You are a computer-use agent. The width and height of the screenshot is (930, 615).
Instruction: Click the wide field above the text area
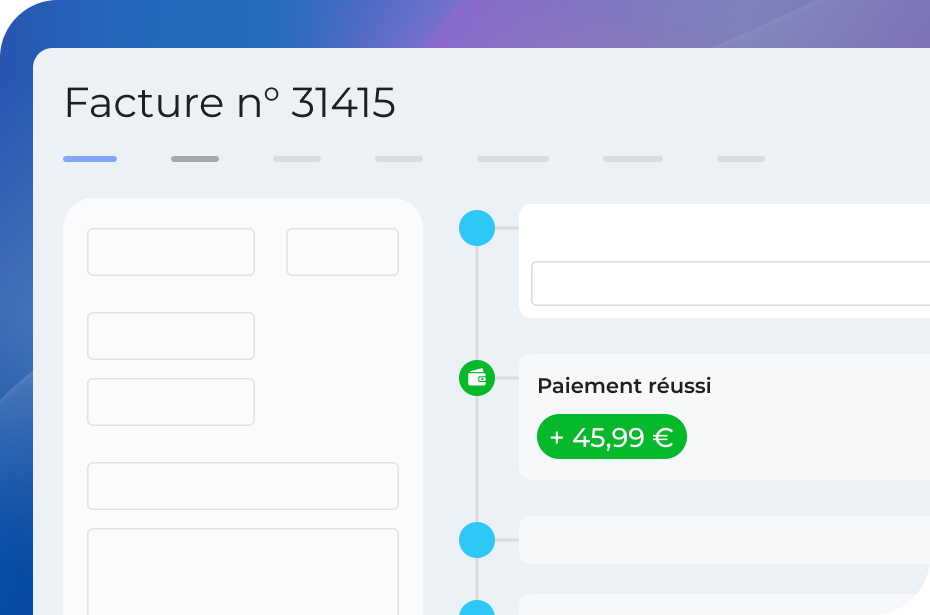pyautogui.click(x=243, y=486)
